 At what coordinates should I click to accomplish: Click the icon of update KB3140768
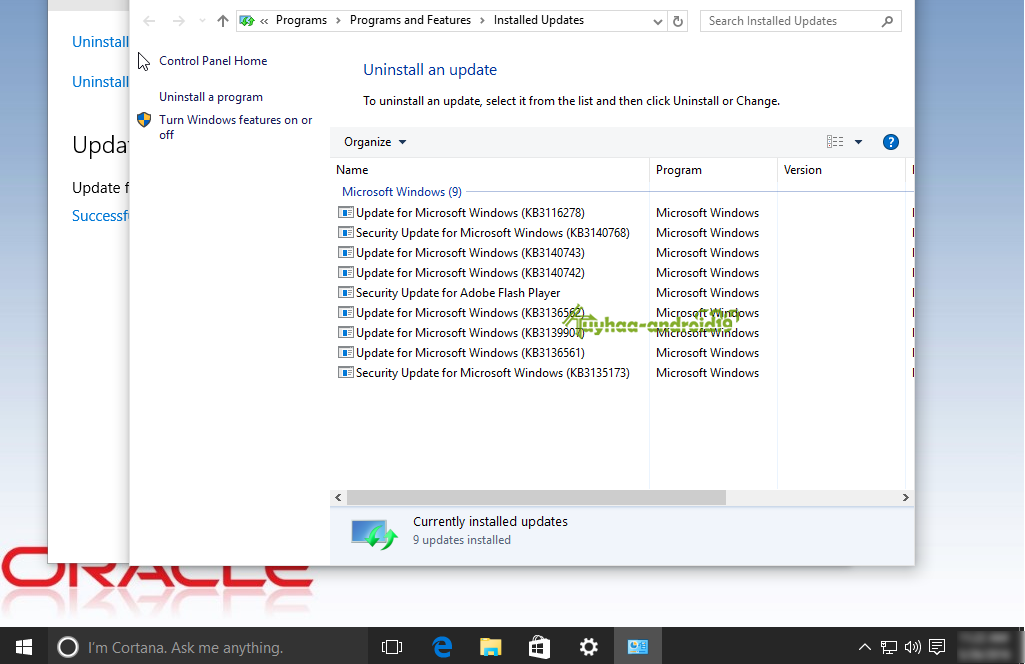(x=345, y=233)
